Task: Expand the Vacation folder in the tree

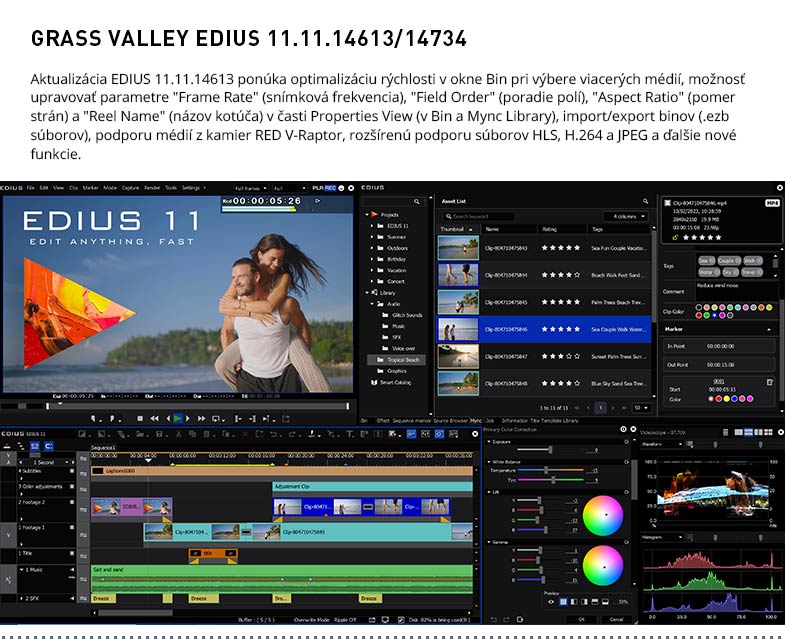Action: point(372,270)
